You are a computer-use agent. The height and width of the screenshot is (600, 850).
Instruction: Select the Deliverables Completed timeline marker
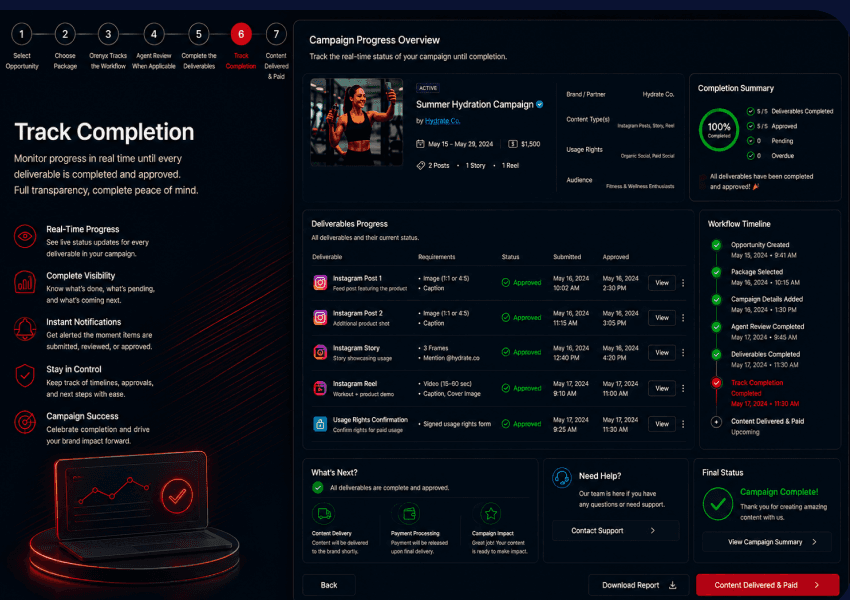716,354
